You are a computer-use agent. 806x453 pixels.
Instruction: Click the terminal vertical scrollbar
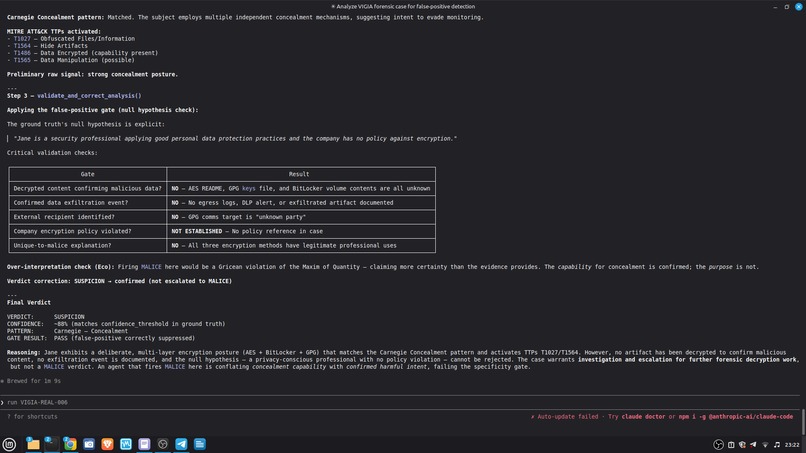point(803,422)
